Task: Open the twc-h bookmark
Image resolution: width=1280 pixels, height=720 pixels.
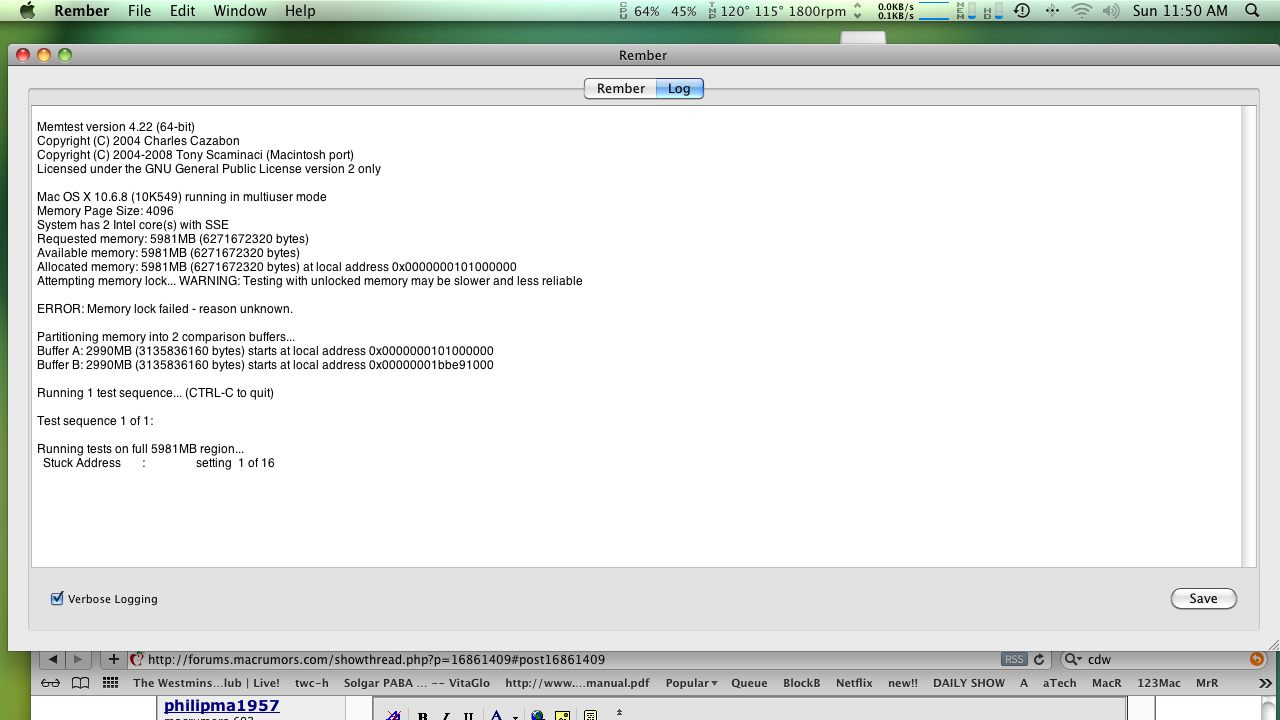Action: tap(311, 683)
